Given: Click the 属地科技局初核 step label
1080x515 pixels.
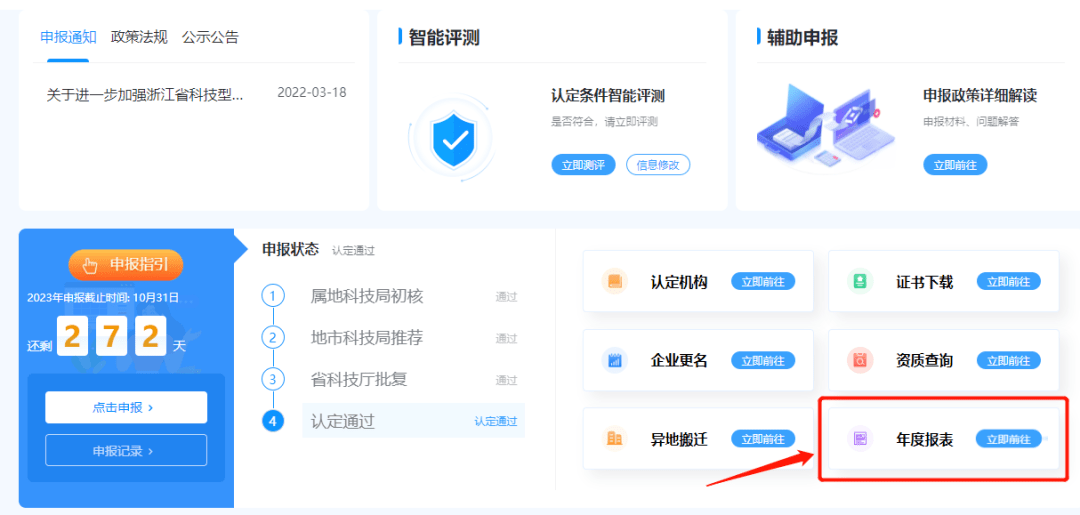Looking at the screenshot, I should pos(367,297).
